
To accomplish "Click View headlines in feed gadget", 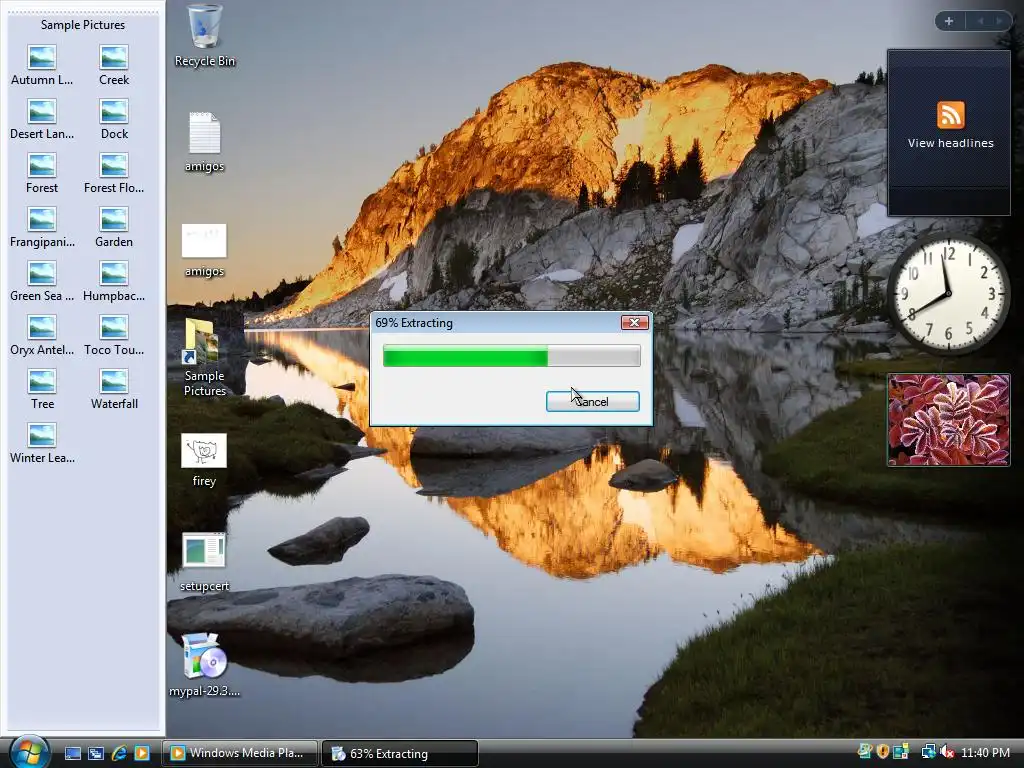I will coord(950,143).
